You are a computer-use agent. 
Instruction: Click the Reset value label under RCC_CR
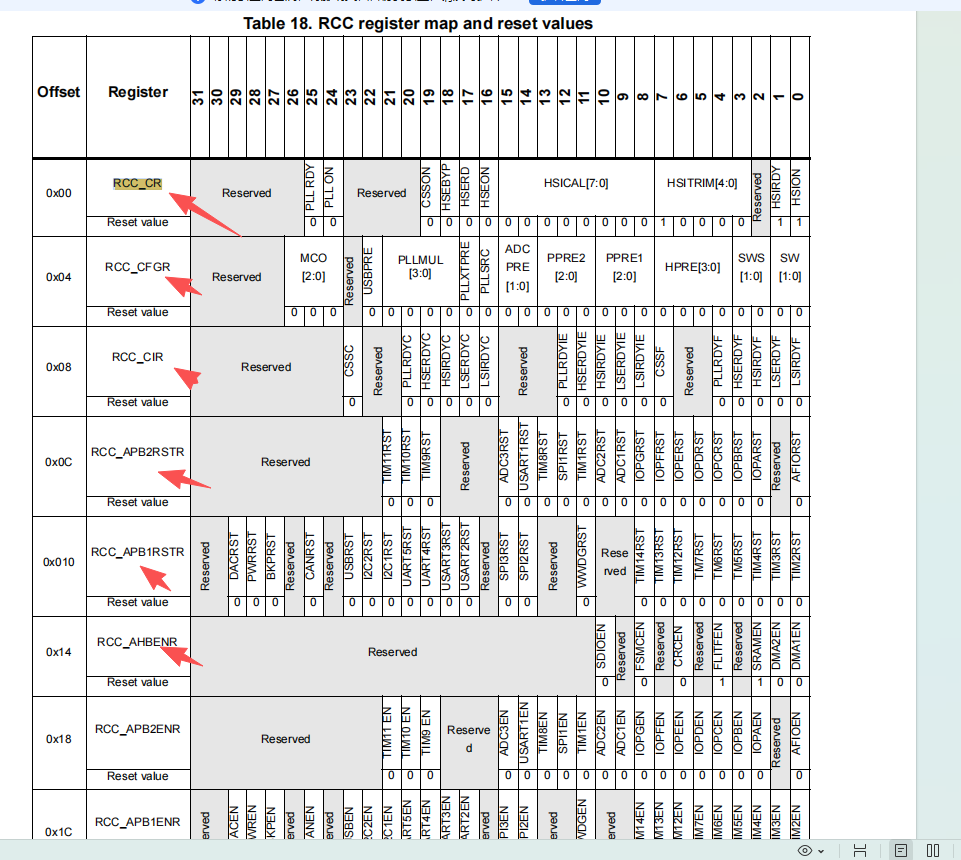(137, 223)
